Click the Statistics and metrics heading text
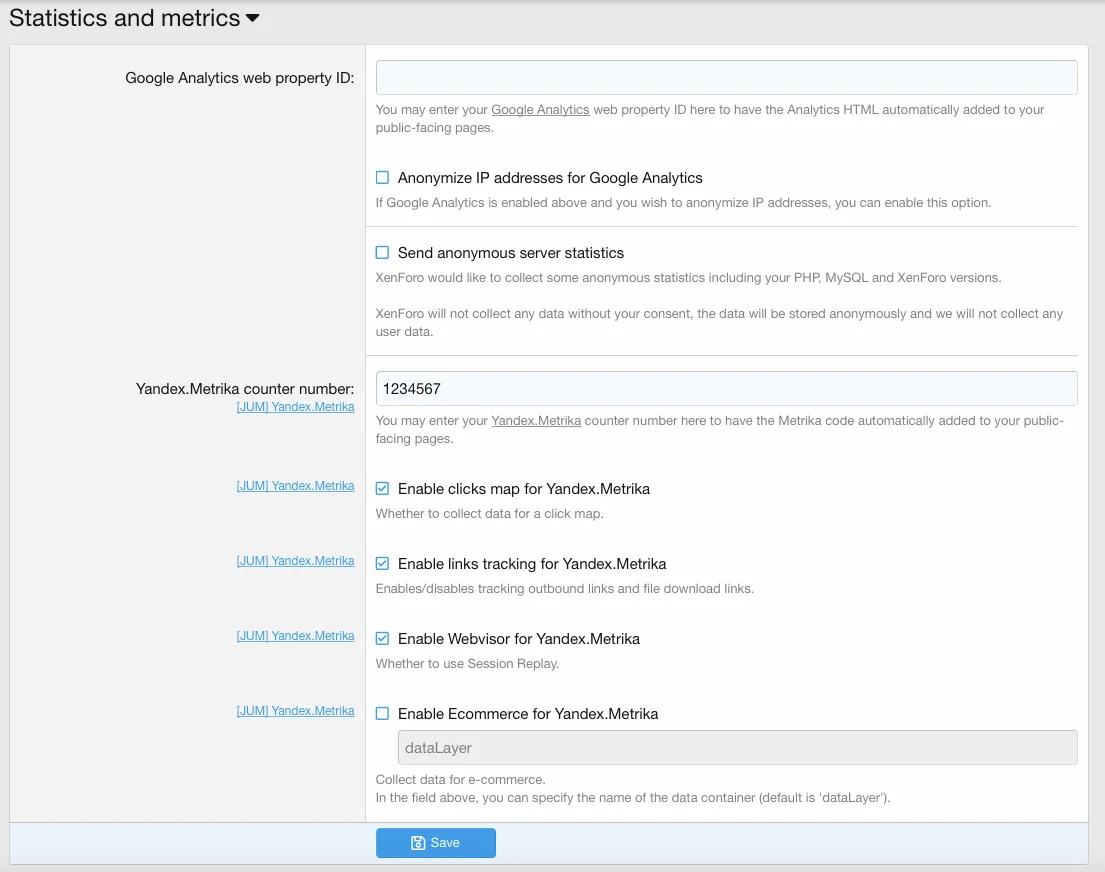 click(124, 18)
